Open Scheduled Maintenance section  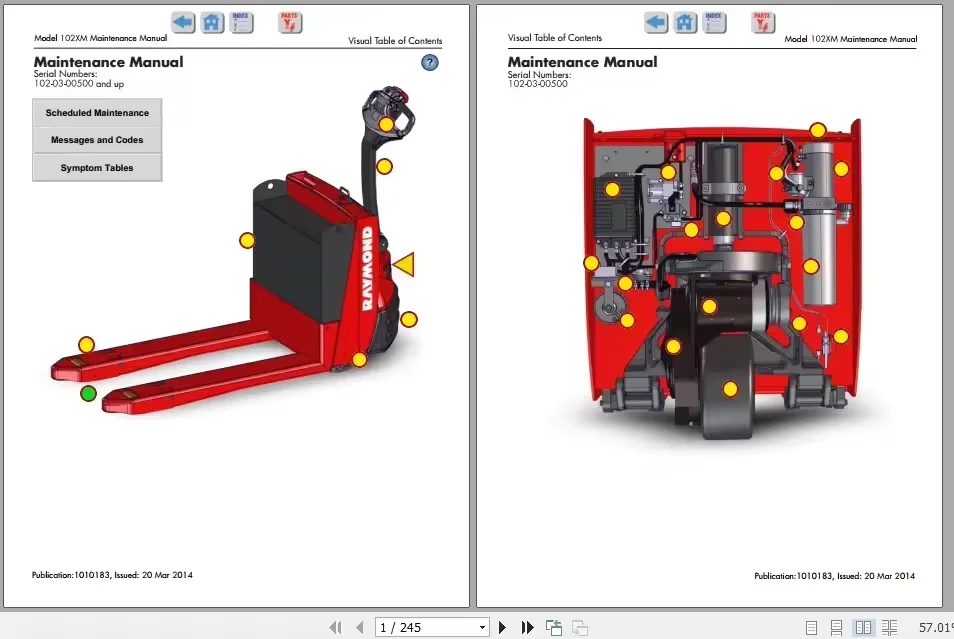(97, 113)
